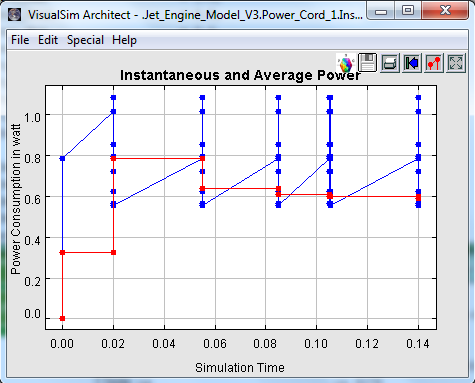Open the Special menu

click(85, 40)
